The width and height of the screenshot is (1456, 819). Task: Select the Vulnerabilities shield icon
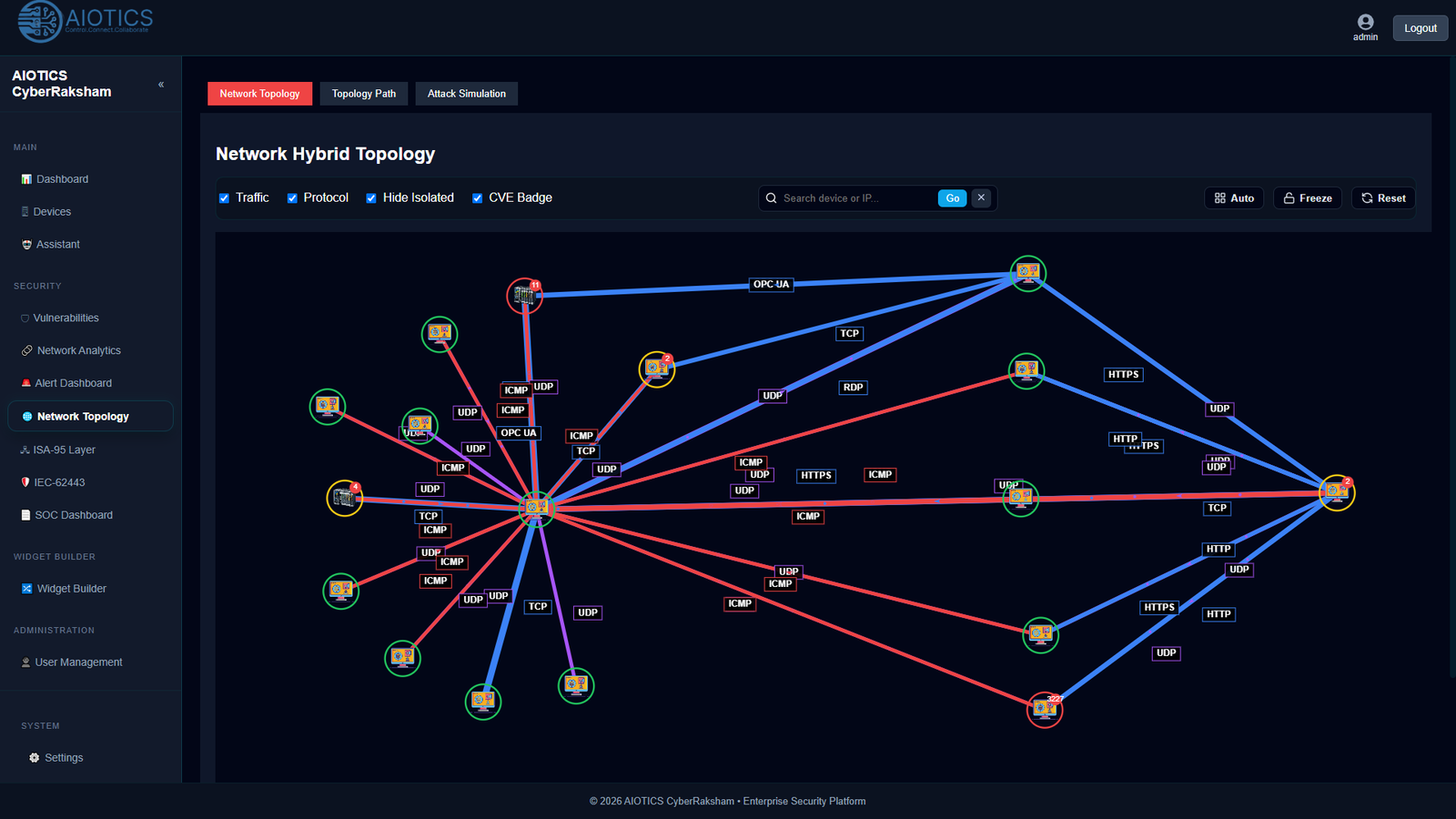25,318
